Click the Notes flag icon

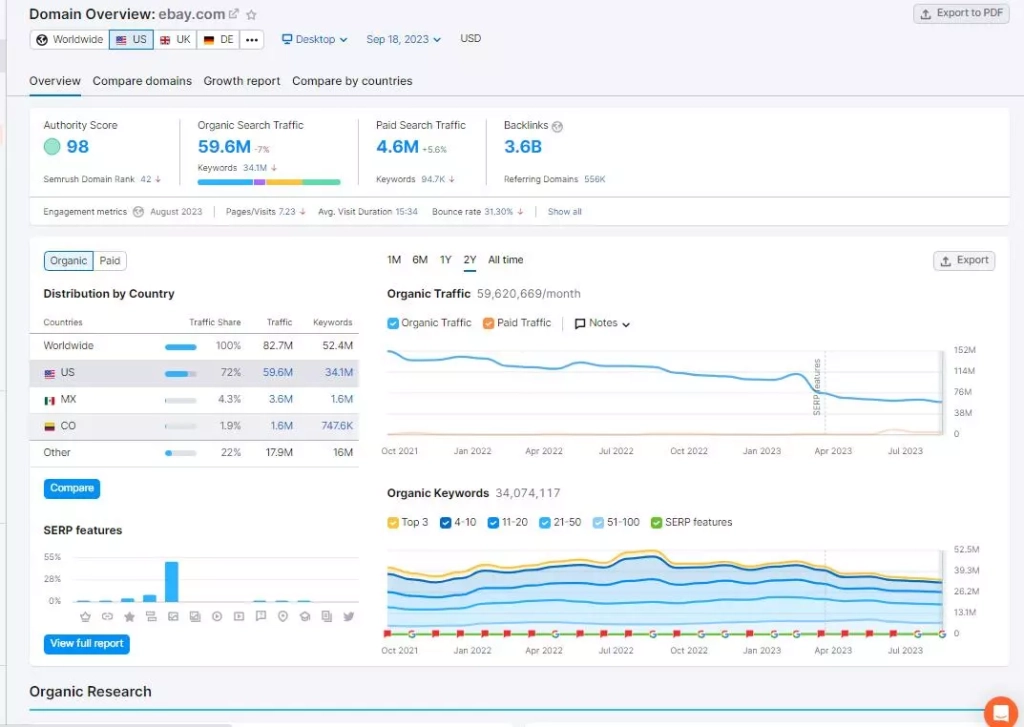pyautogui.click(x=579, y=323)
